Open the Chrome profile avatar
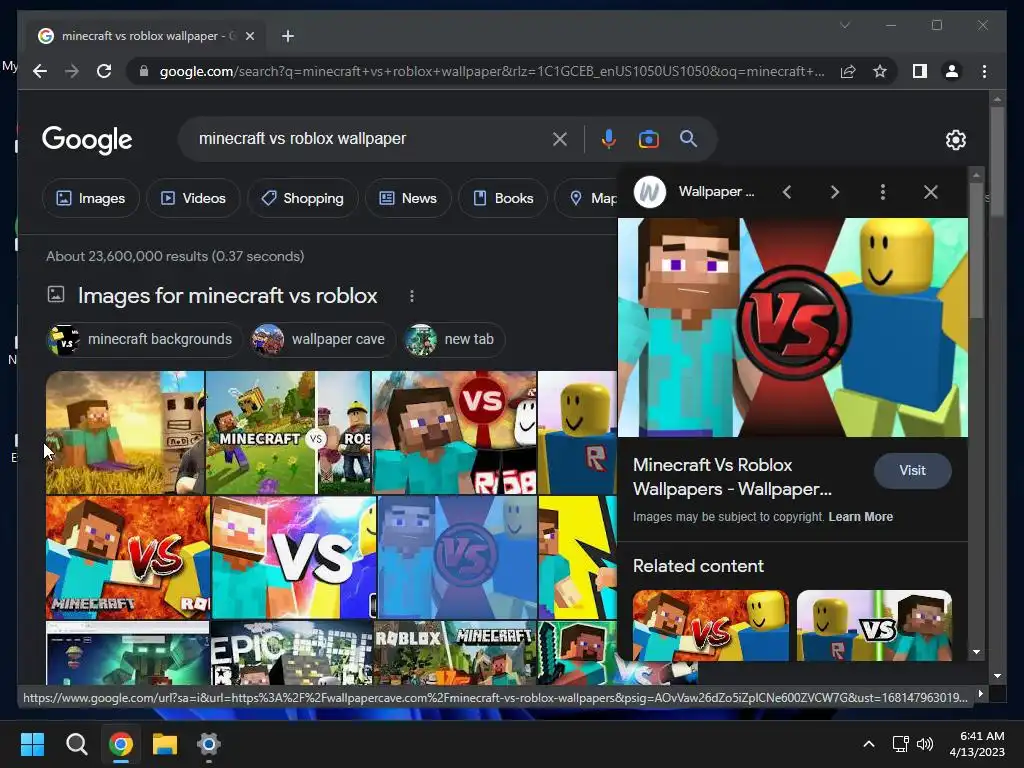This screenshot has width=1024, height=768. (x=952, y=71)
